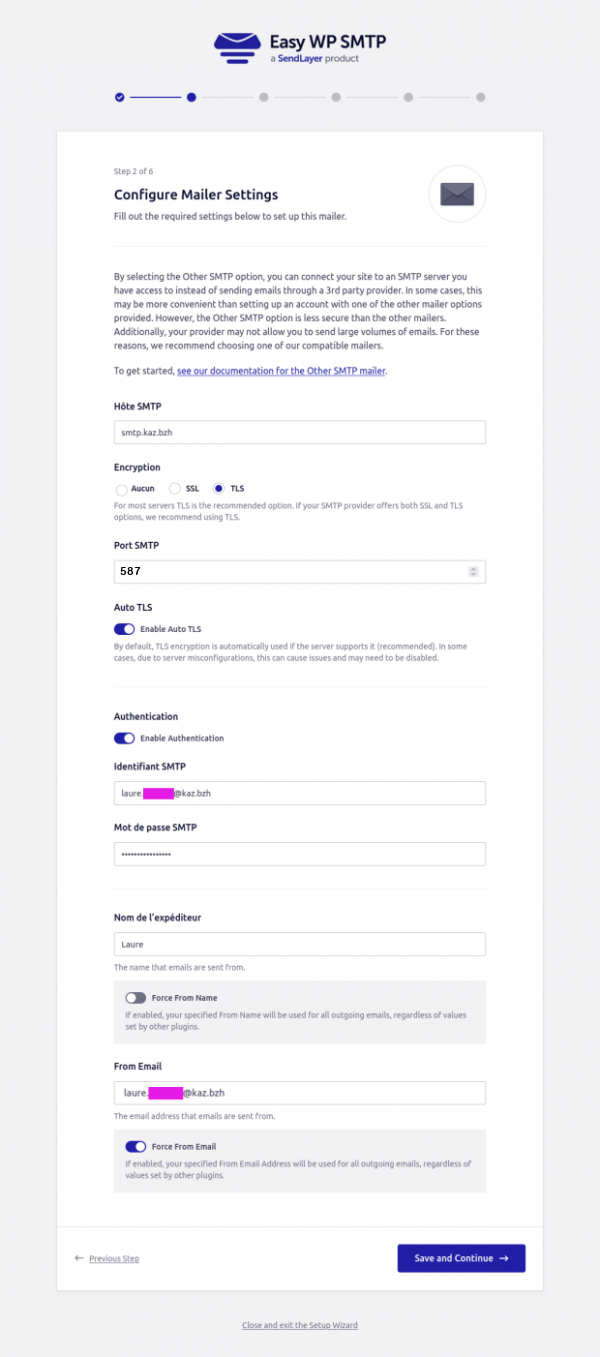The image size is (600, 1357).
Task: Click the current step two indicator dot
Action: (x=191, y=97)
